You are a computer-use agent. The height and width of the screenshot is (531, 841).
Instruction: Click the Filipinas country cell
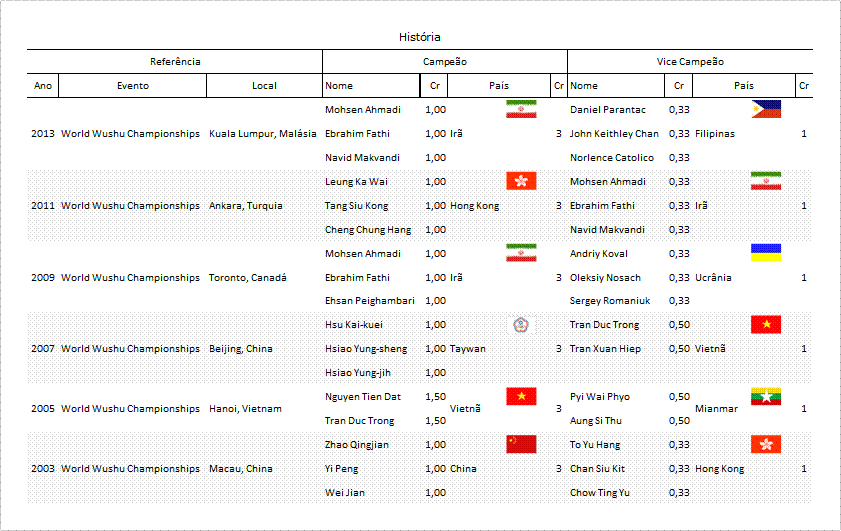click(x=715, y=134)
